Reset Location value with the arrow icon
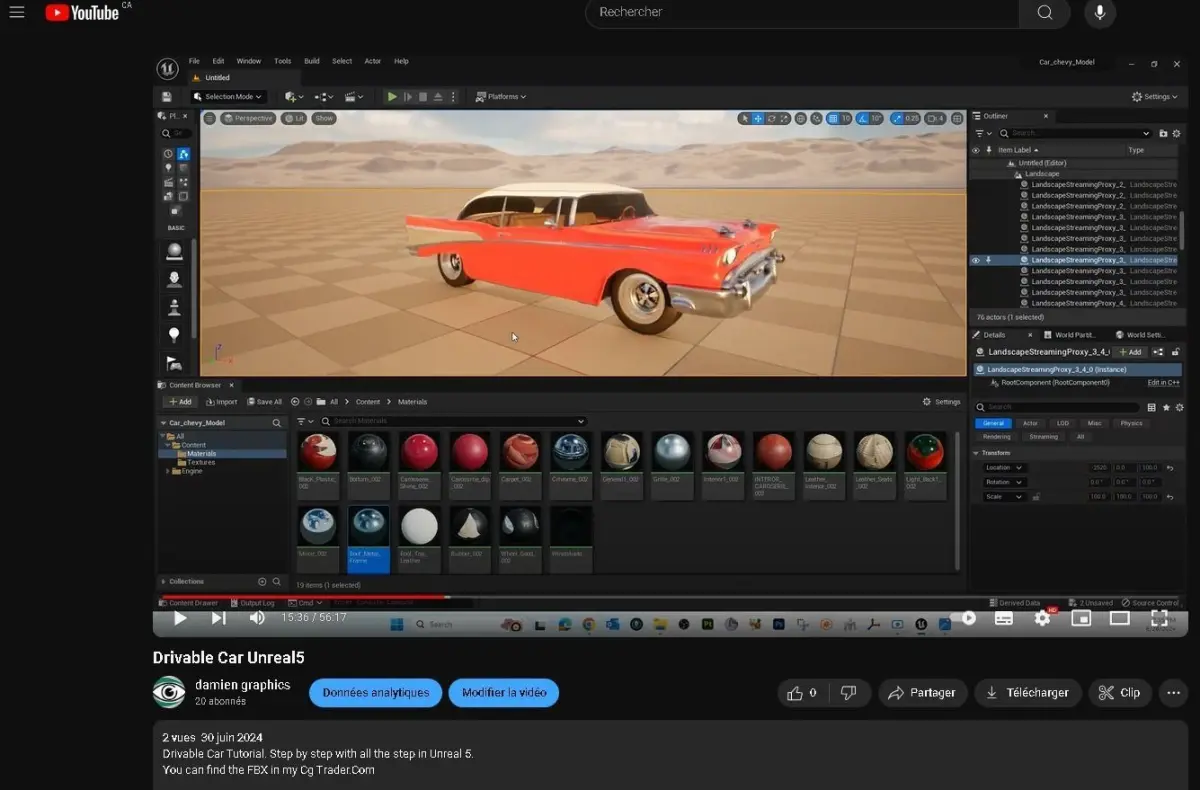Viewport: 1200px width, 790px height. pos(1168,467)
